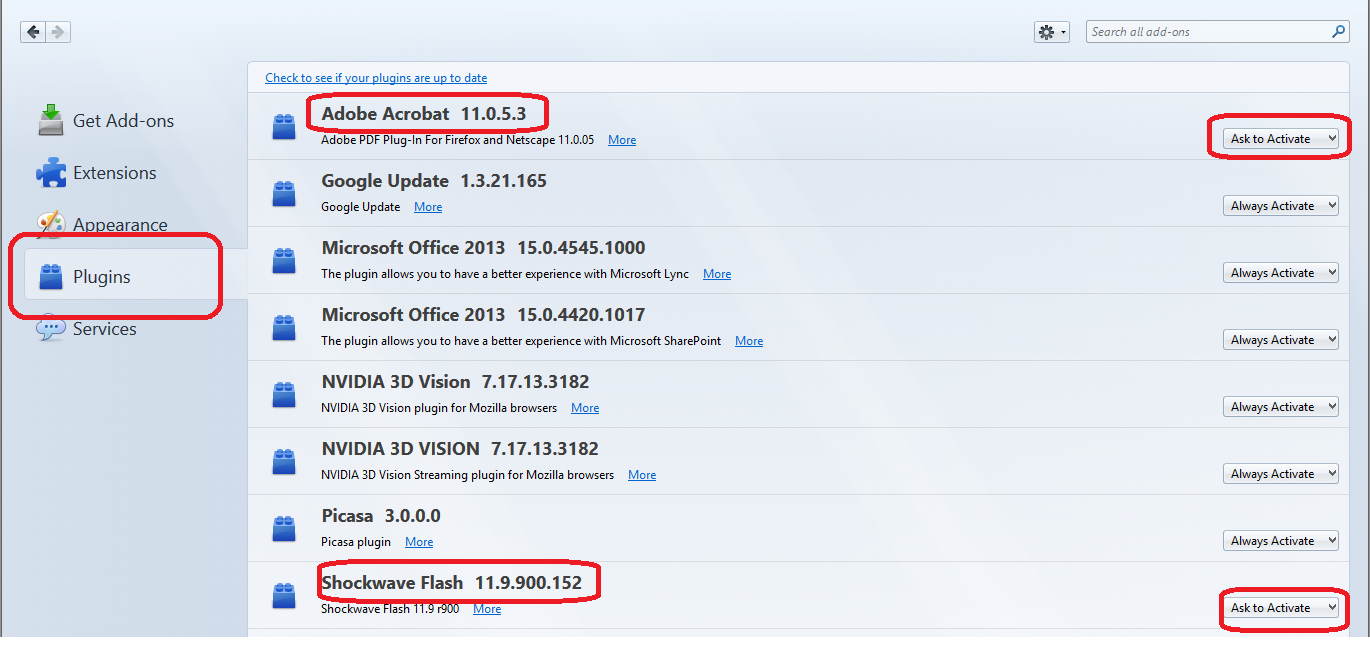Screen dimensions: 1370x648
Task: Click Adobe PDF Plug-In For Firefox description
Action: pos(457,140)
